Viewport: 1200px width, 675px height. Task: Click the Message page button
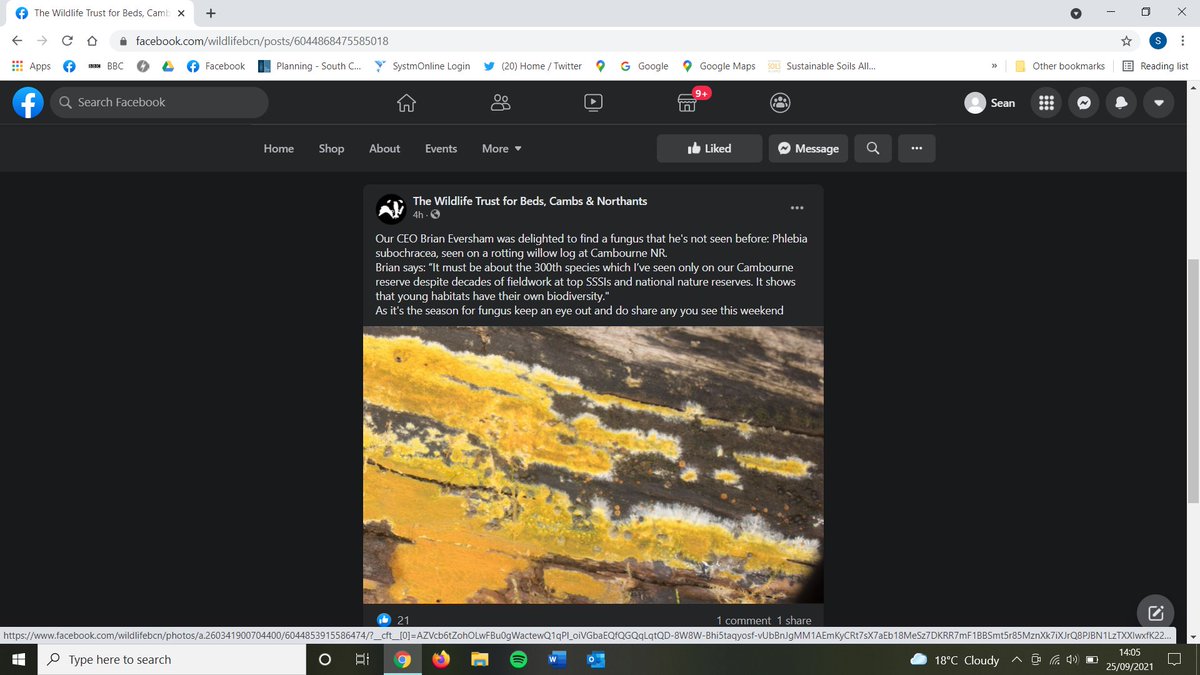[808, 148]
